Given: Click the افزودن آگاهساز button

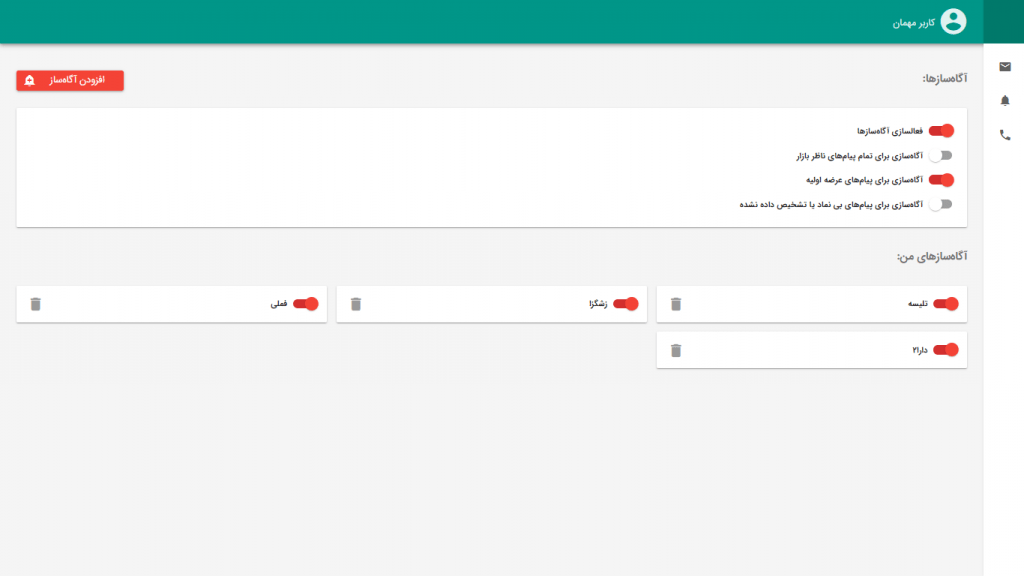Looking at the screenshot, I should 70,80.
